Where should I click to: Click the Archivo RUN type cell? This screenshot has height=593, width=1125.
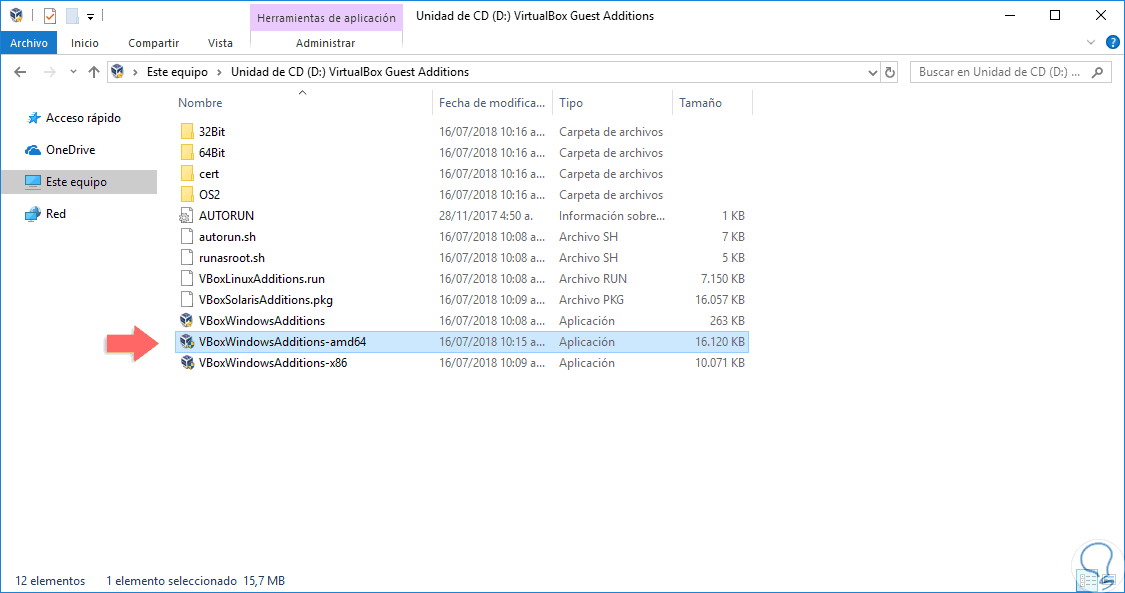click(x=593, y=279)
